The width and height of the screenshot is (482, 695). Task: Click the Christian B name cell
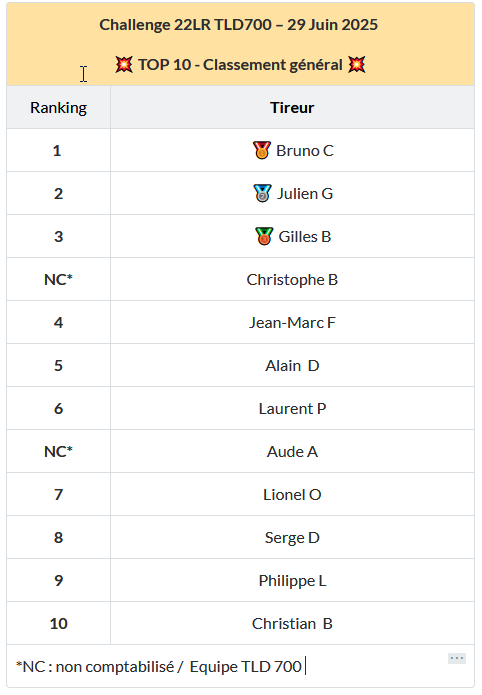(x=292, y=623)
